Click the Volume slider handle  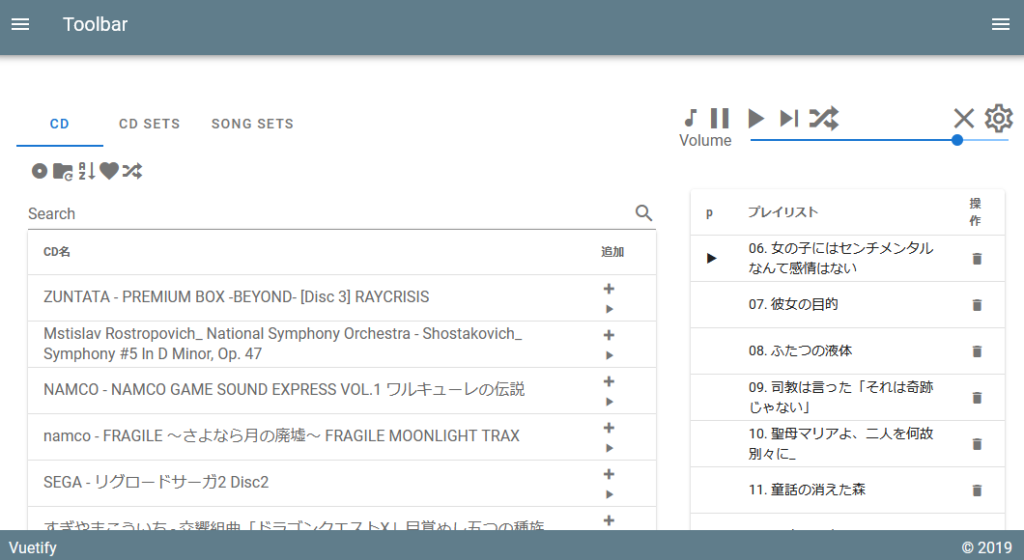click(x=957, y=140)
